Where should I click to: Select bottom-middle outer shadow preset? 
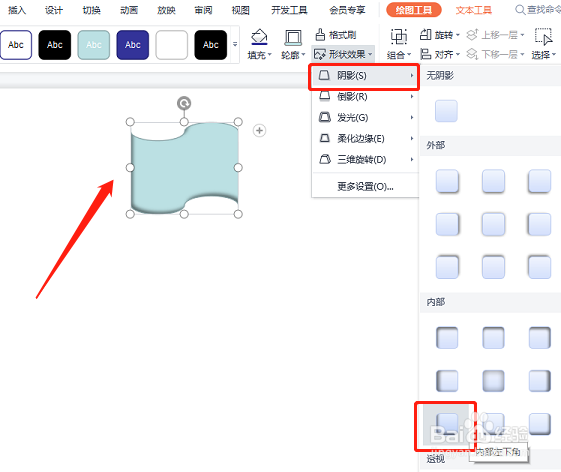pos(493,267)
